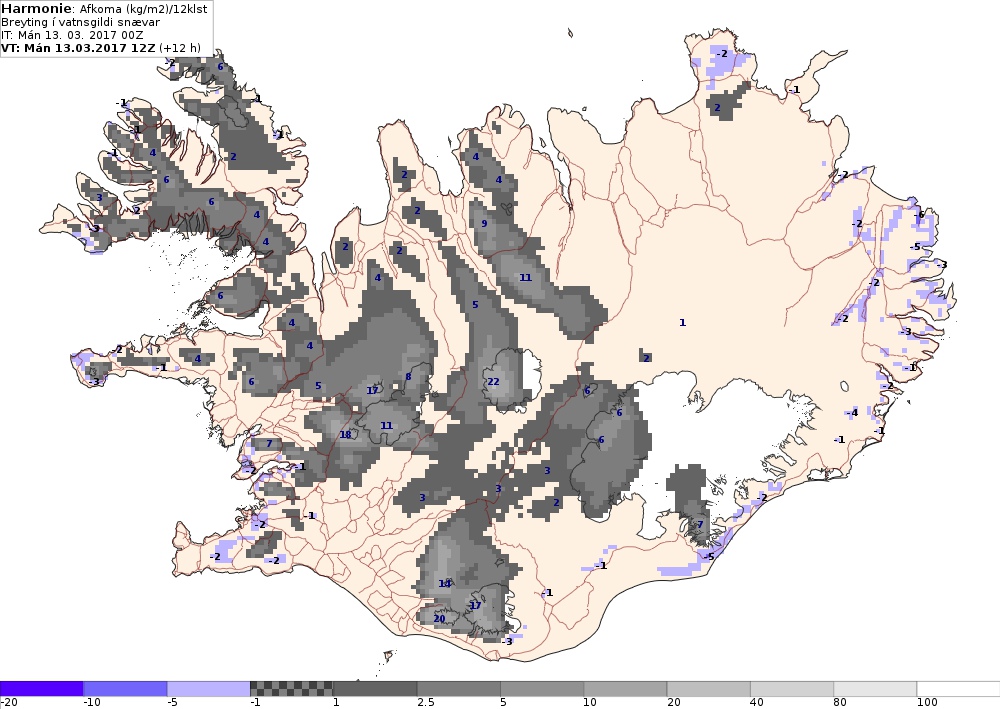Click the value -4 in the southeast
The image size is (1000, 709).
coord(852,413)
